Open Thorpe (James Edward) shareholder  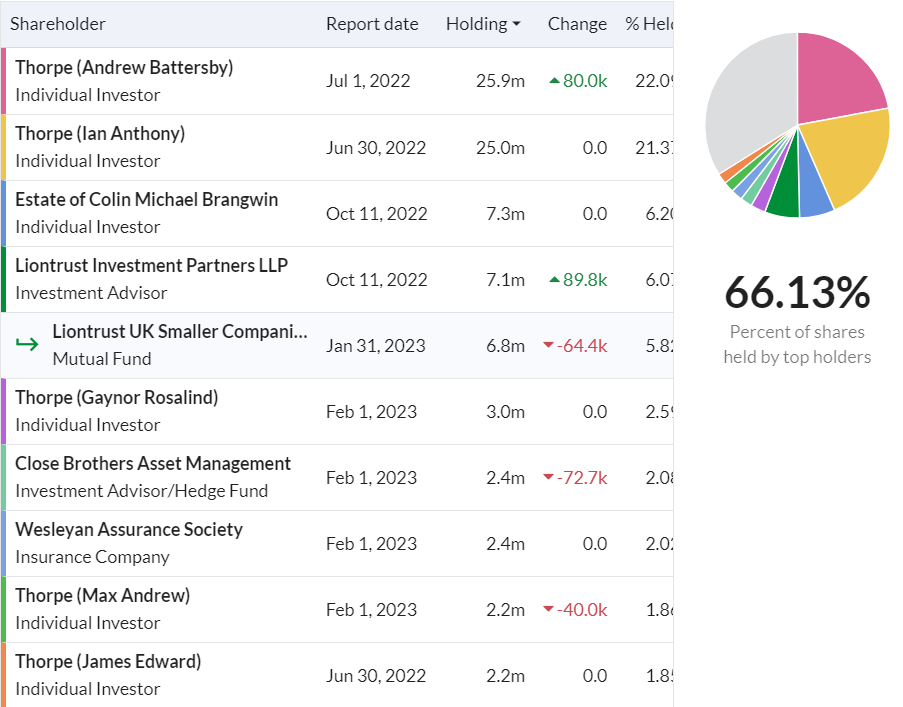(x=108, y=662)
